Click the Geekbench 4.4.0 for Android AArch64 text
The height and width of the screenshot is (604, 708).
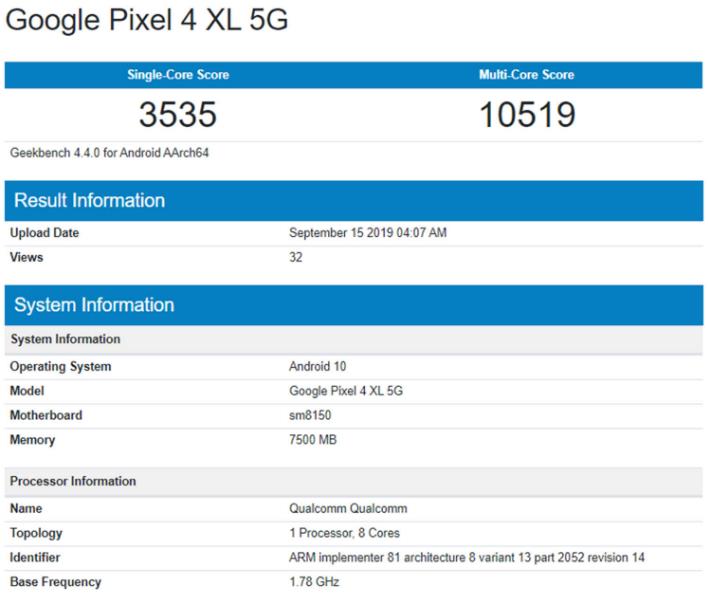[109, 153]
